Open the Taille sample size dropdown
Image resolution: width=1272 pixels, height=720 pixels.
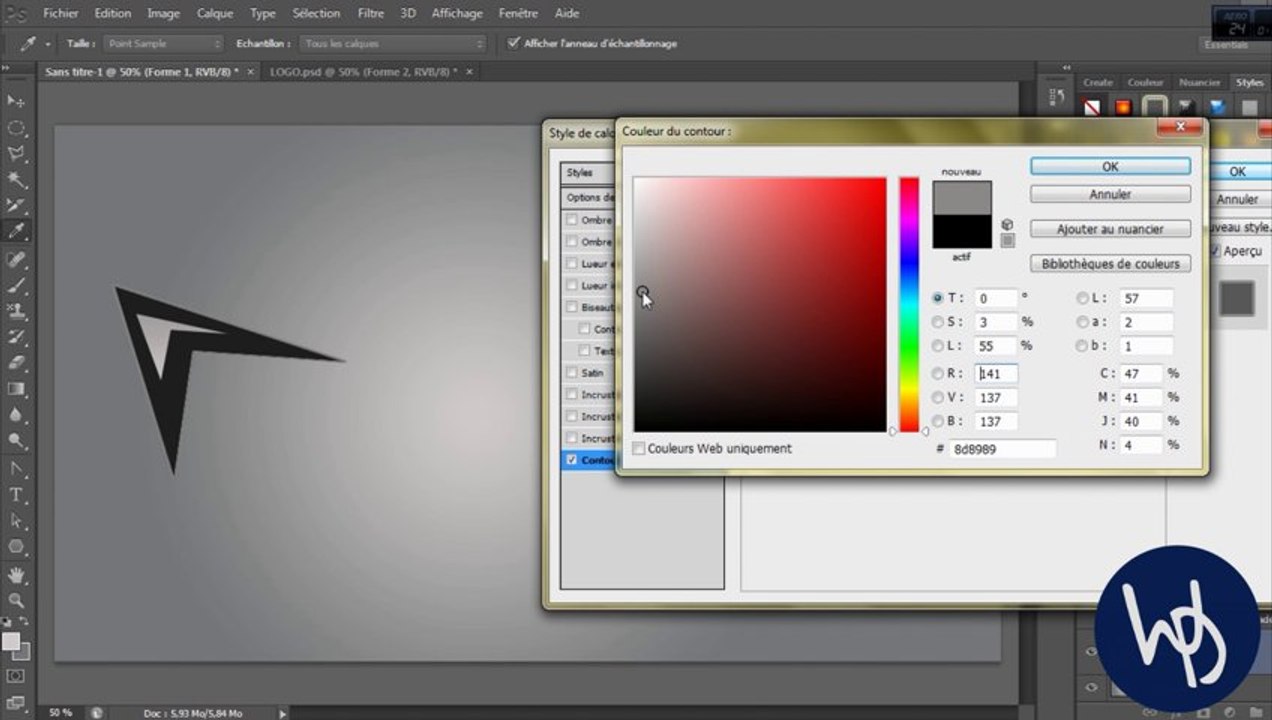(x=163, y=44)
